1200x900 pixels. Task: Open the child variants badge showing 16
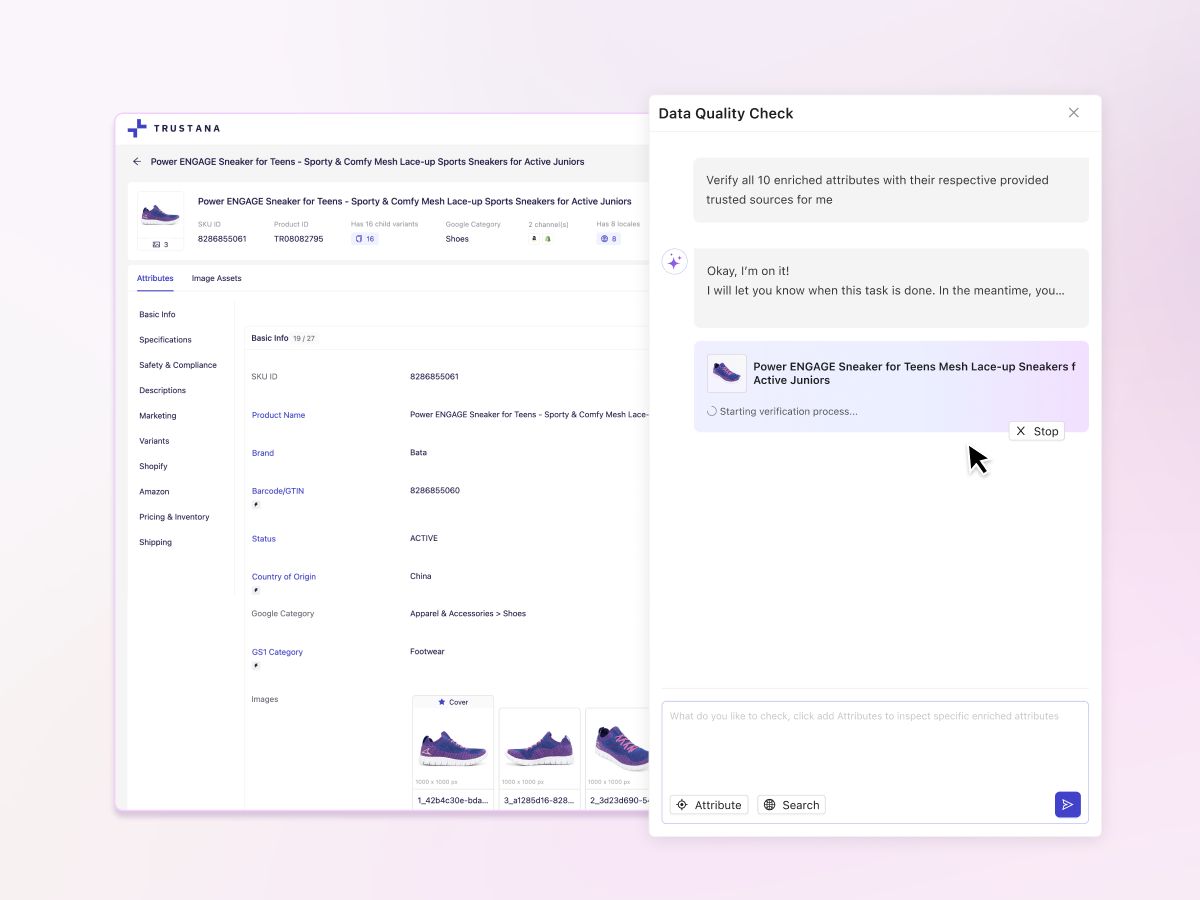364,239
